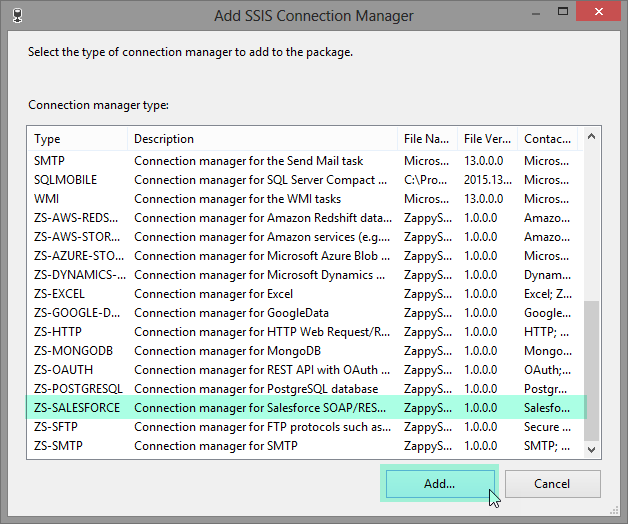Click the File Na... column header
The width and height of the screenshot is (628, 524).
[427, 139]
